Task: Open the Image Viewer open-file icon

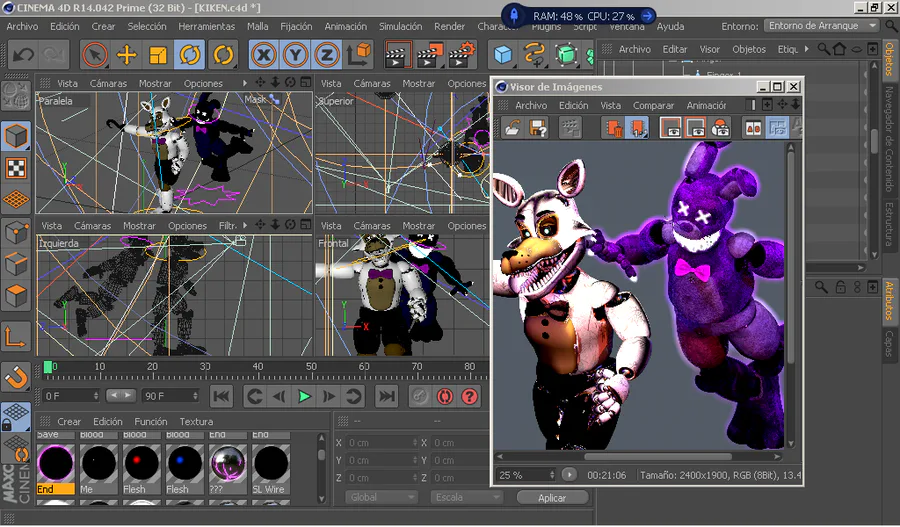Action: coord(511,127)
